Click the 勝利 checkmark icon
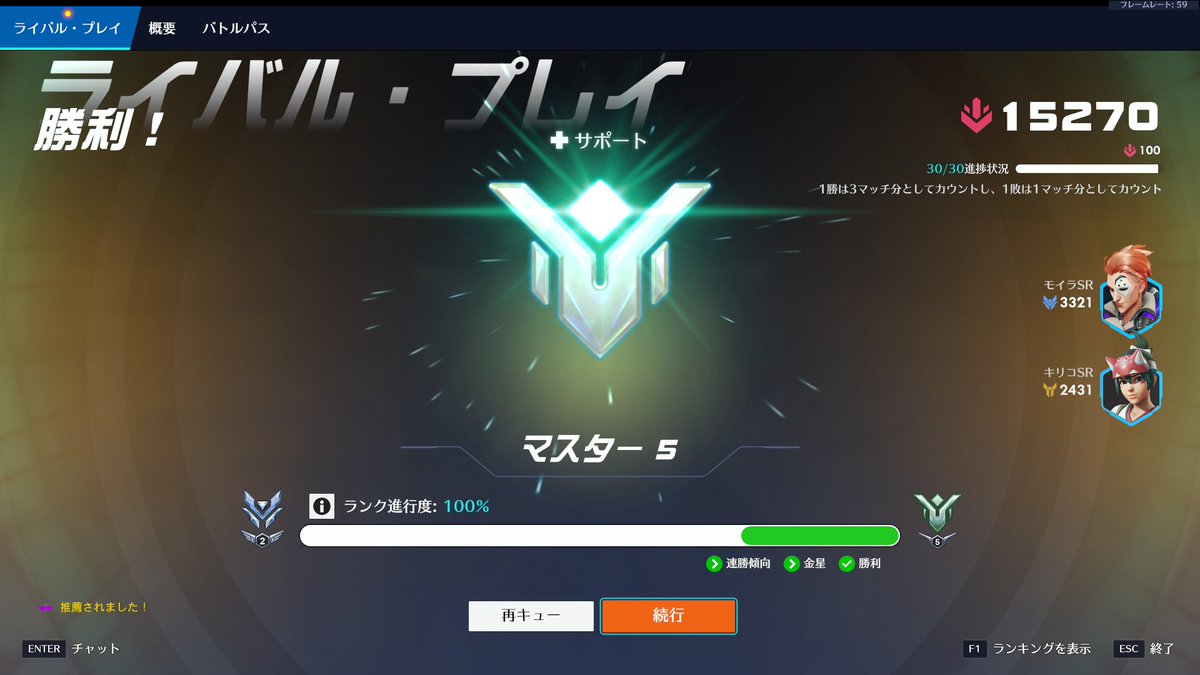This screenshot has height=675, width=1200. click(847, 564)
